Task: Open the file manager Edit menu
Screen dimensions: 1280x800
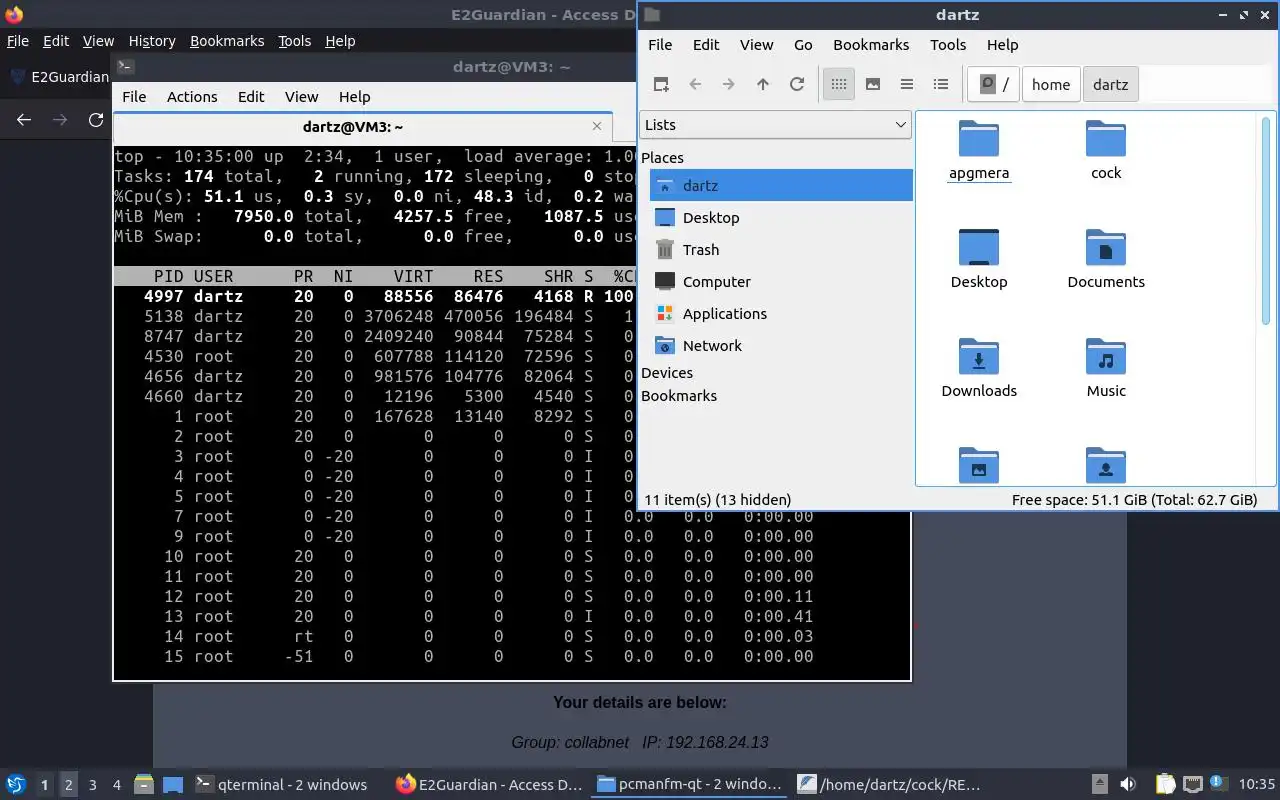Action: pyautogui.click(x=706, y=45)
